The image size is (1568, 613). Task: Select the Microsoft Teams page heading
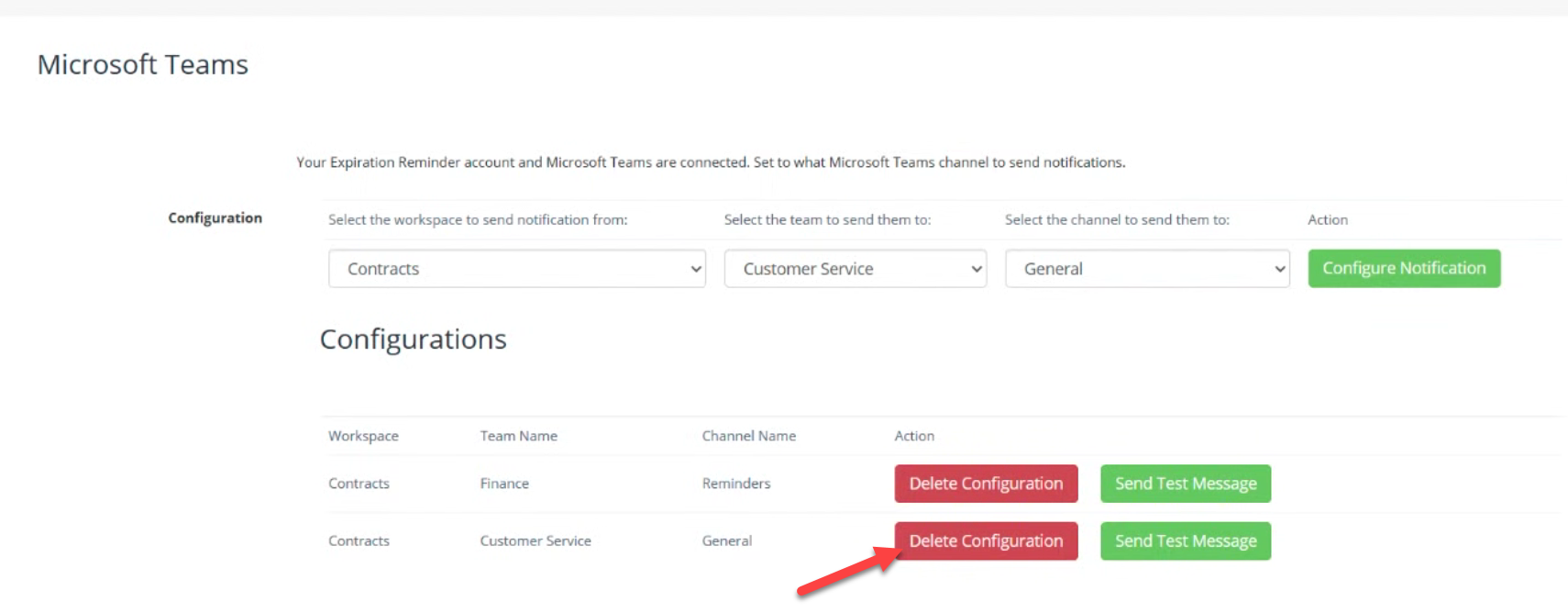click(x=143, y=64)
